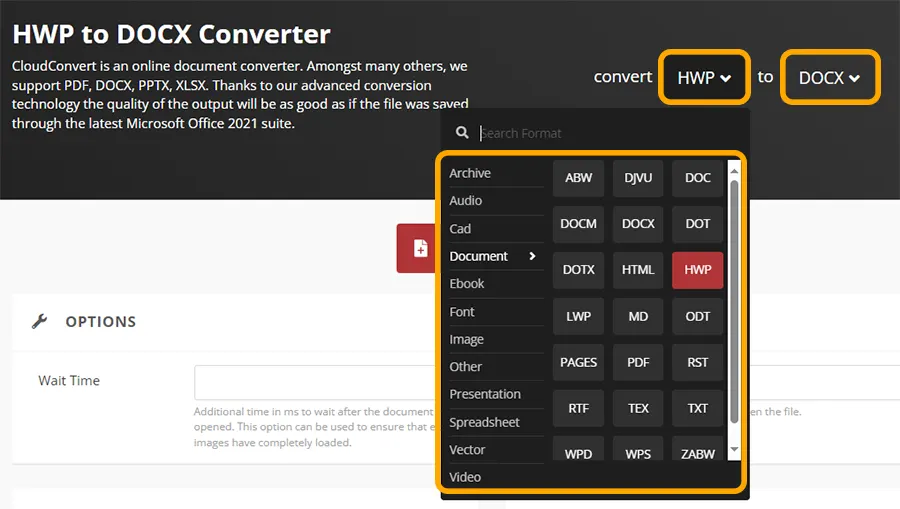Choose the WPD format
900x509 pixels.
click(x=579, y=449)
